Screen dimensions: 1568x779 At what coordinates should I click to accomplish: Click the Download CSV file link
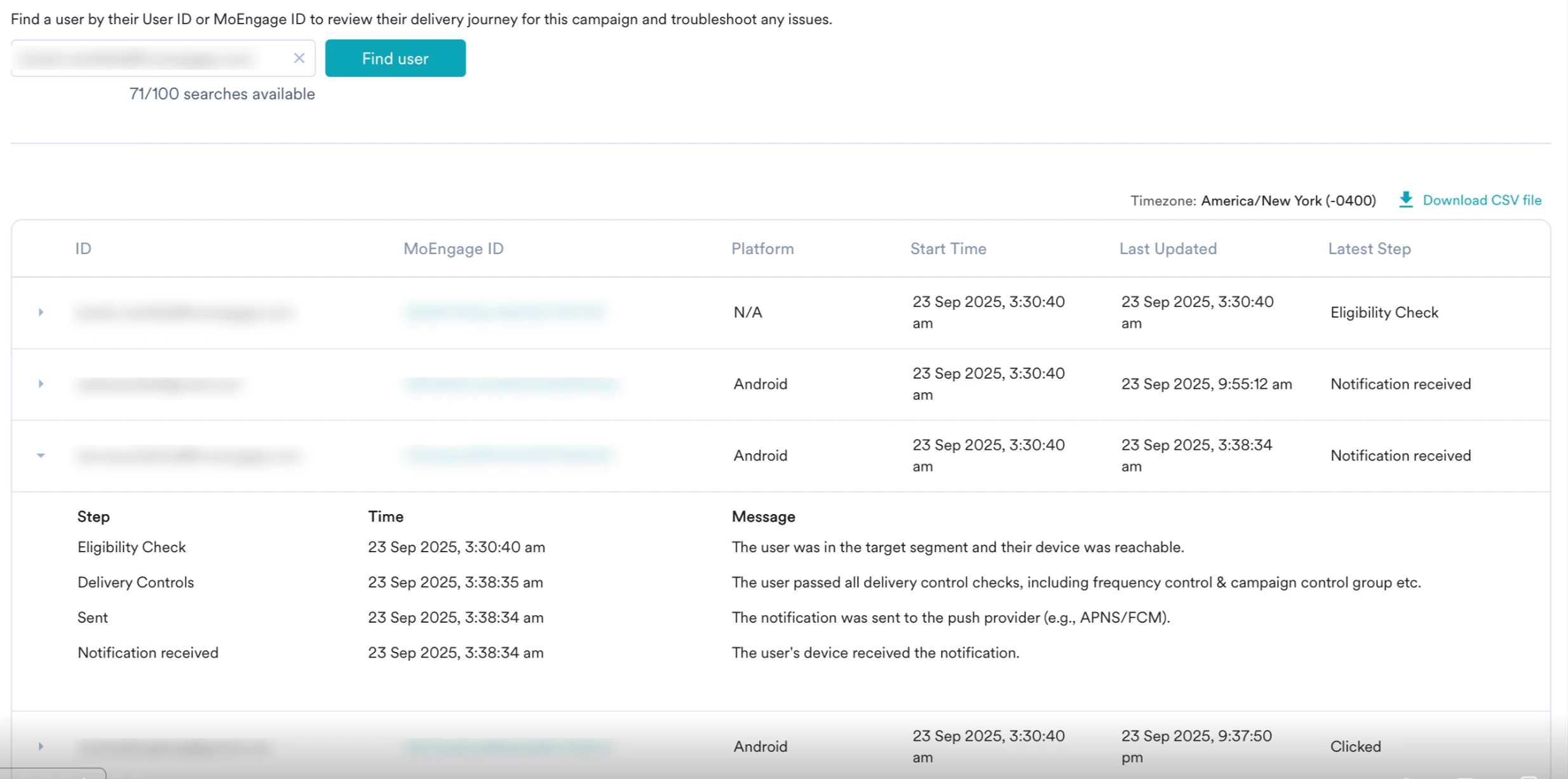(1482, 200)
